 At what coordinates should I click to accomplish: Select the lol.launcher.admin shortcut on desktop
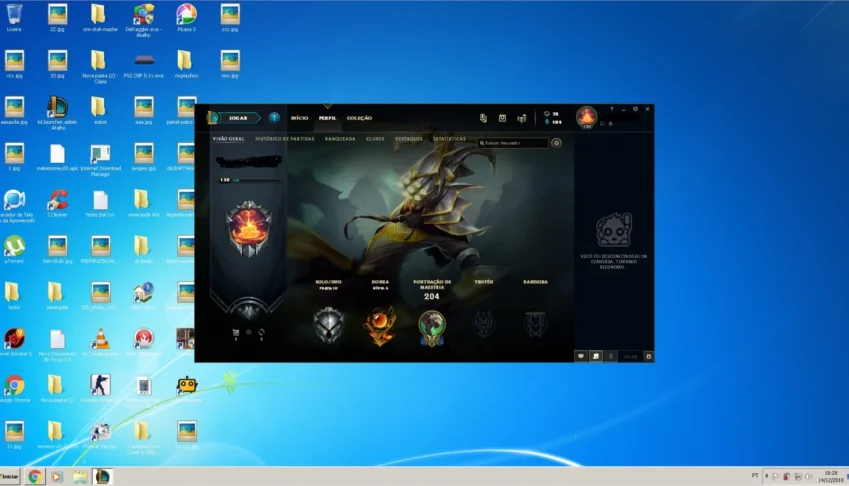57,113
